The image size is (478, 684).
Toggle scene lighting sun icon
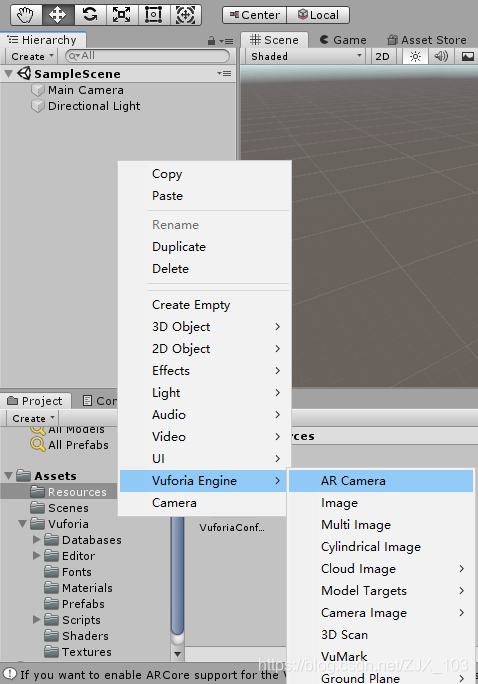[x=415, y=56]
